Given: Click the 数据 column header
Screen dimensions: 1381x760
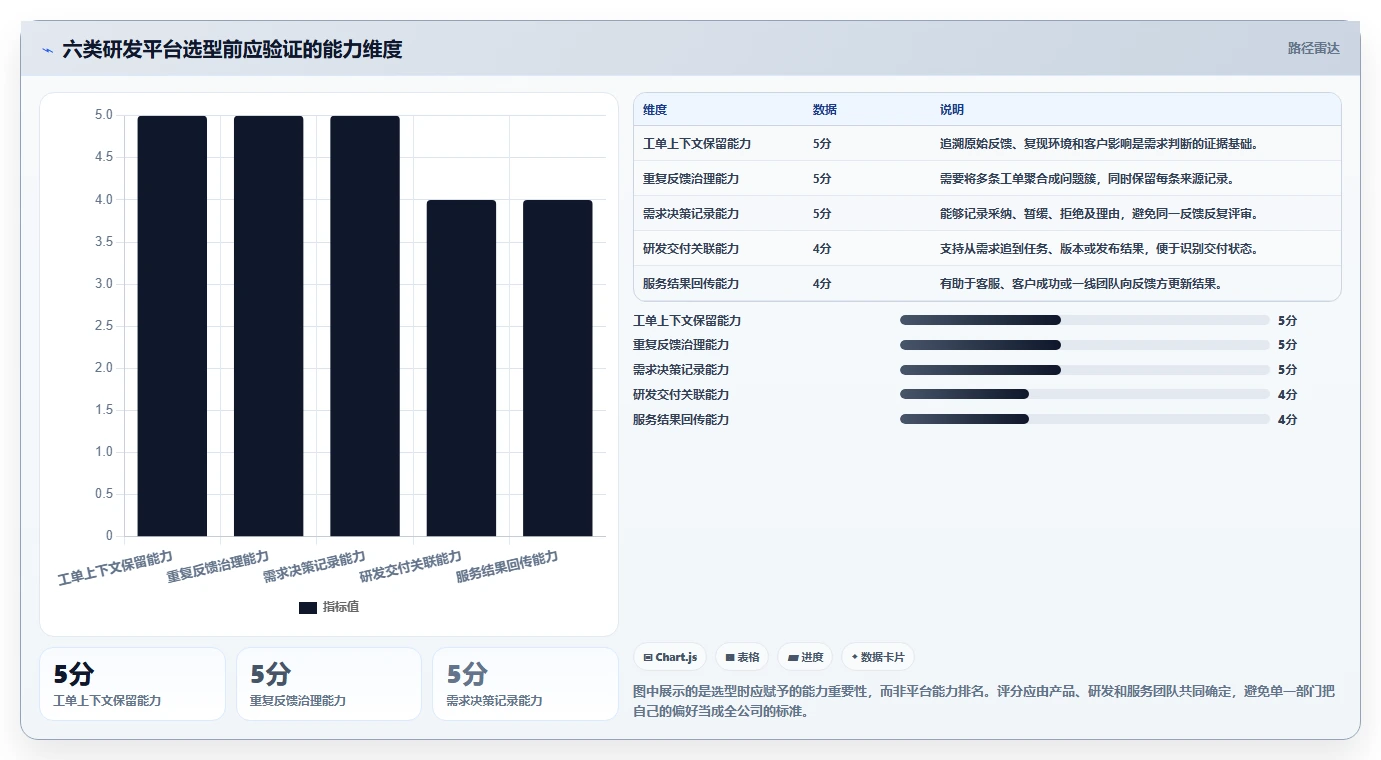Looking at the screenshot, I should click(825, 110).
